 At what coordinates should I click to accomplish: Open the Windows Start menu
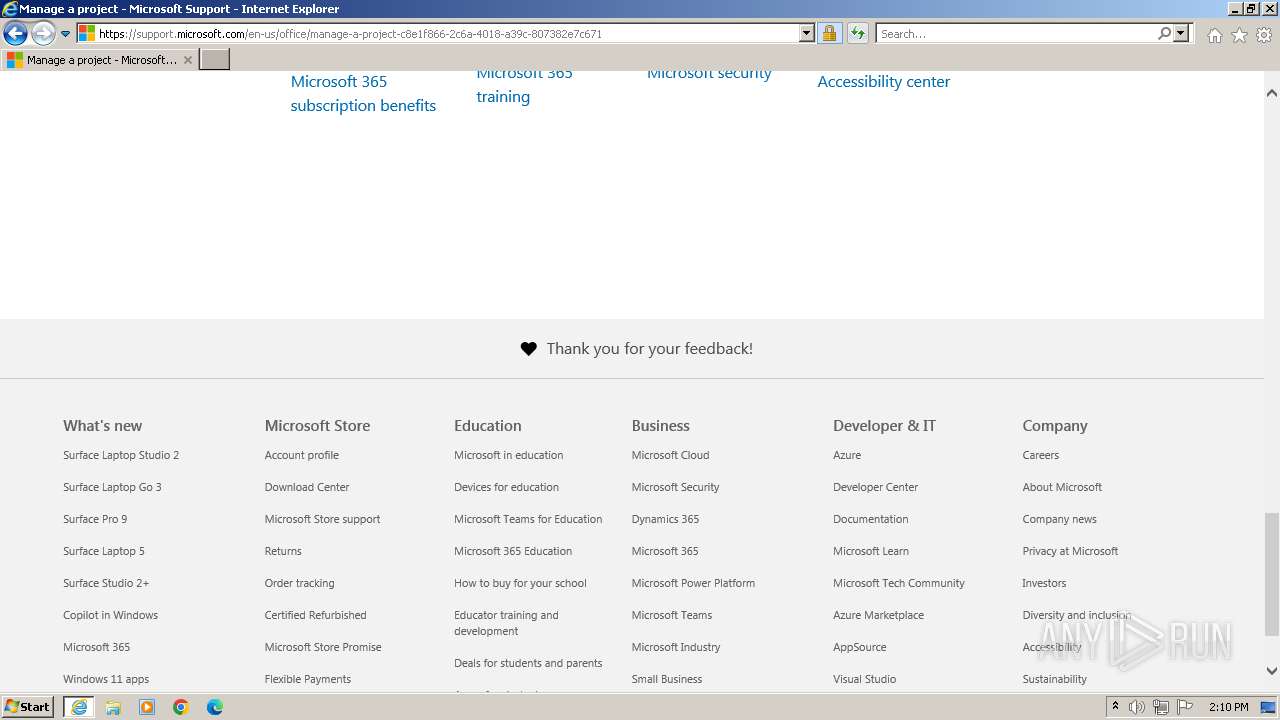tap(28, 707)
